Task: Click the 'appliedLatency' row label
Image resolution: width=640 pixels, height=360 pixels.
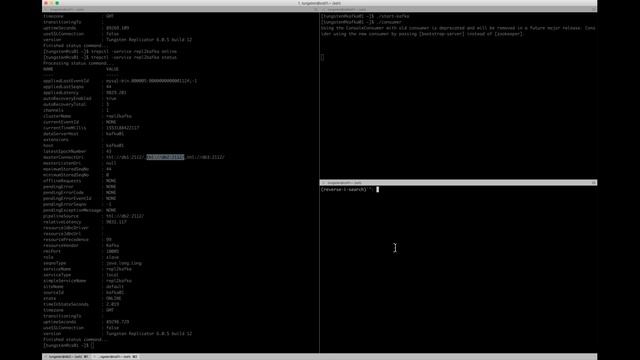Action: pos(61,93)
